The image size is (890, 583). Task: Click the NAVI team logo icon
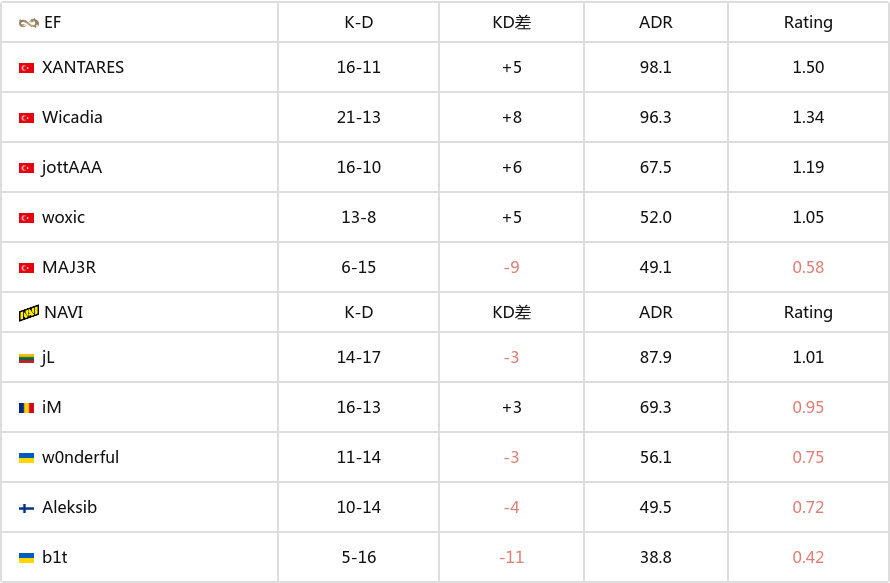click(28, 313)
